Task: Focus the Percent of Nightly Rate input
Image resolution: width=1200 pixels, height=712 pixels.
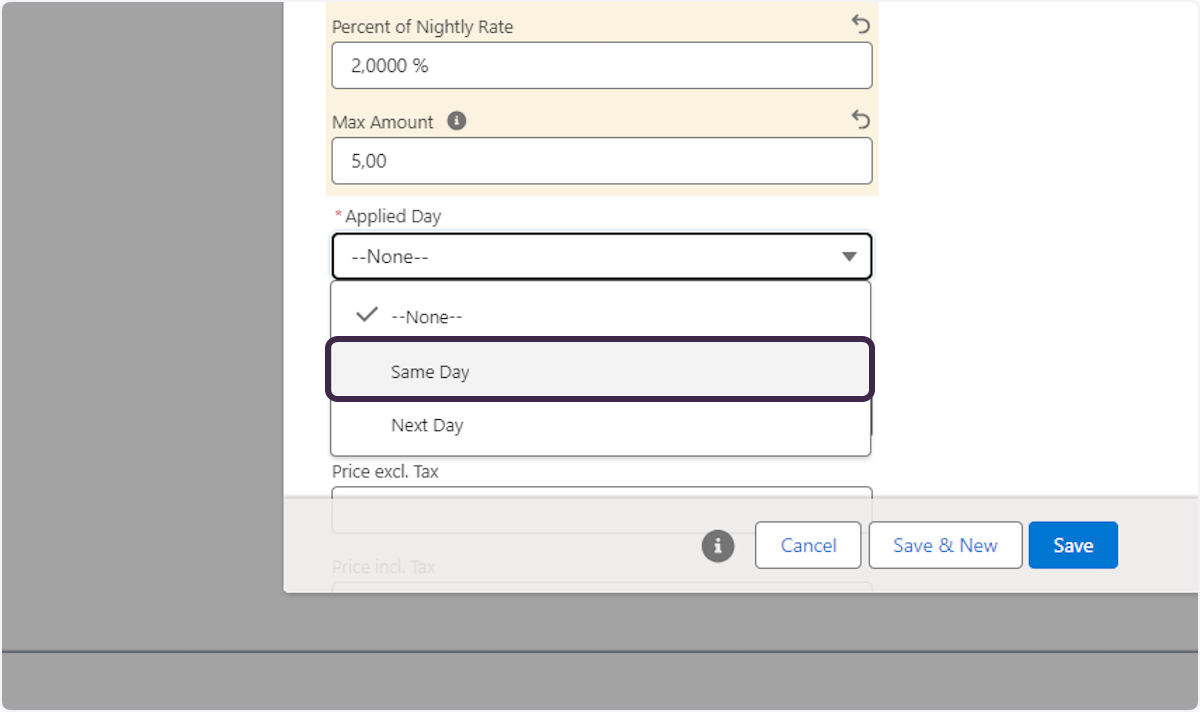Action: 600,66
